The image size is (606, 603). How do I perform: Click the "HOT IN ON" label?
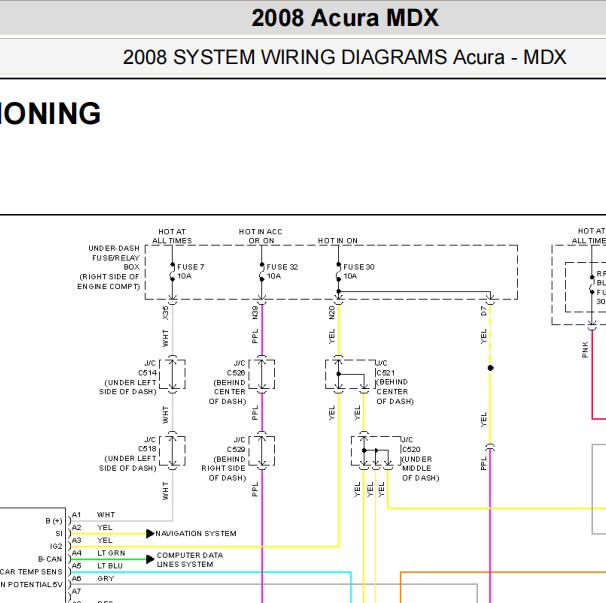click(x=338, y=240)
